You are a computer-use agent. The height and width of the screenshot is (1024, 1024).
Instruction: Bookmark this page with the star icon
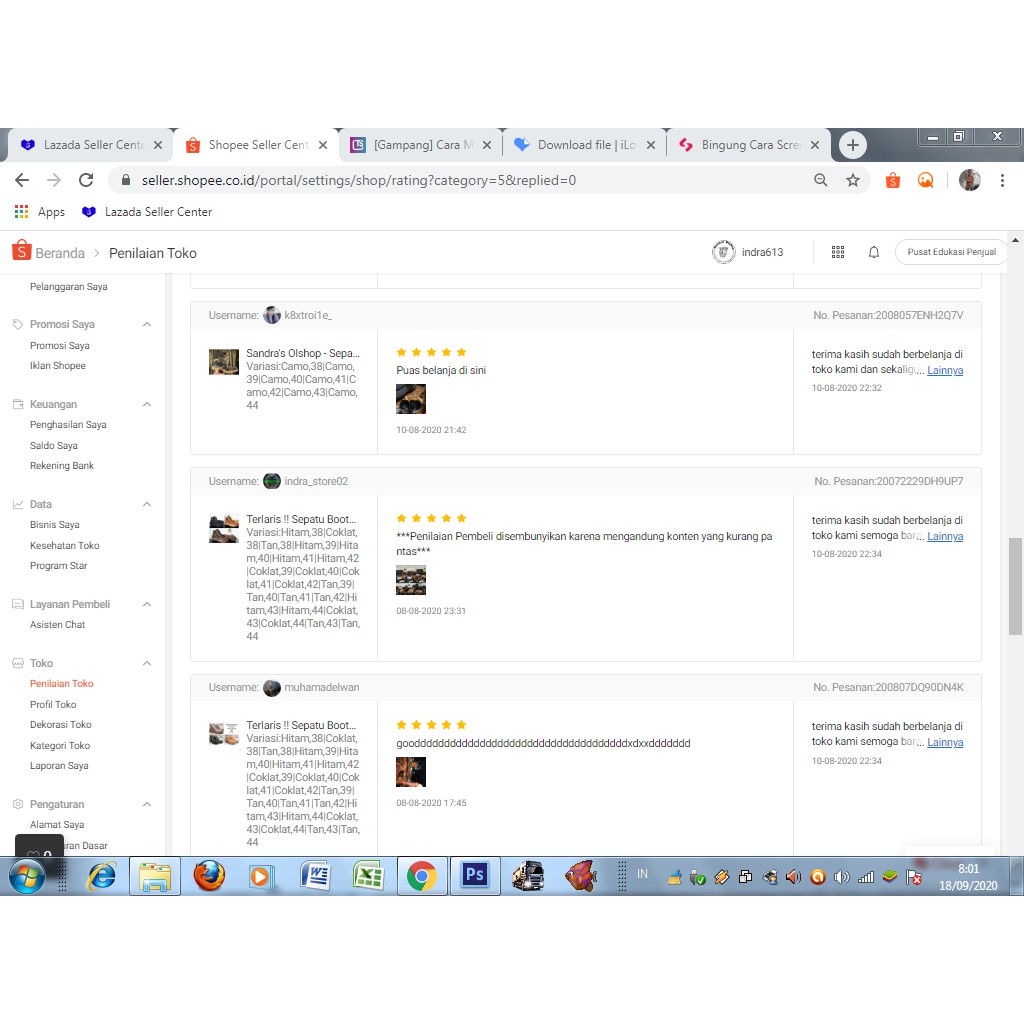[853, 180]
